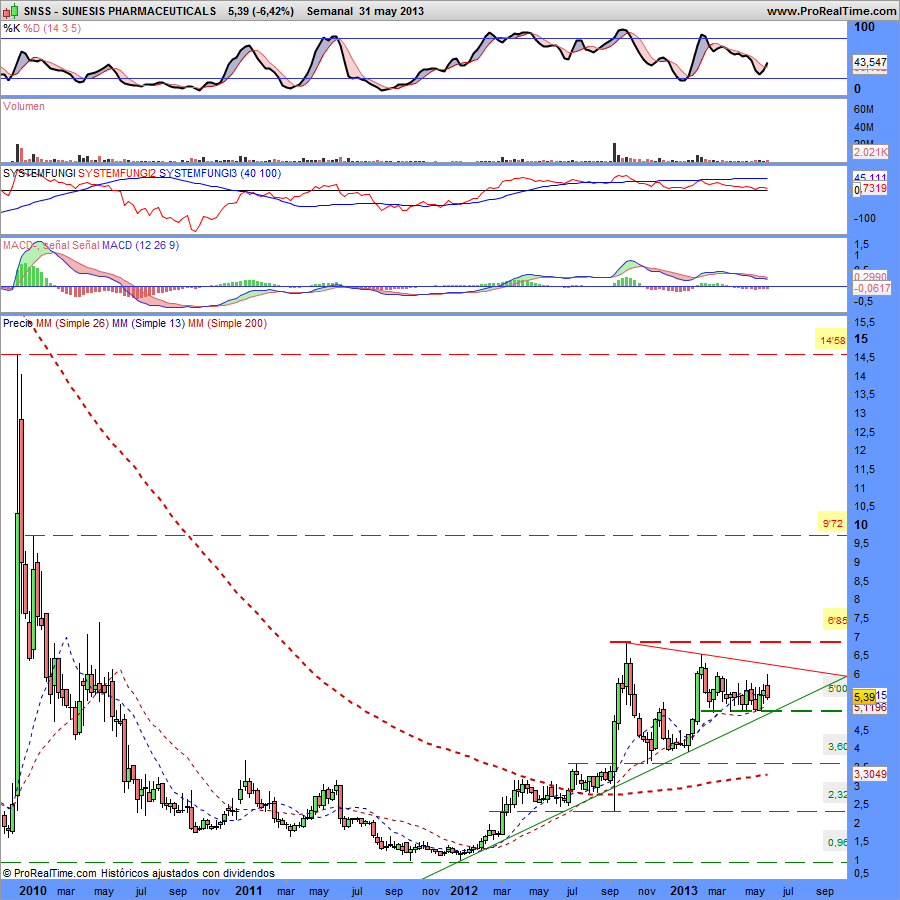Click the 3,60 support level tag
900x900 pixels.
[836, 746]
